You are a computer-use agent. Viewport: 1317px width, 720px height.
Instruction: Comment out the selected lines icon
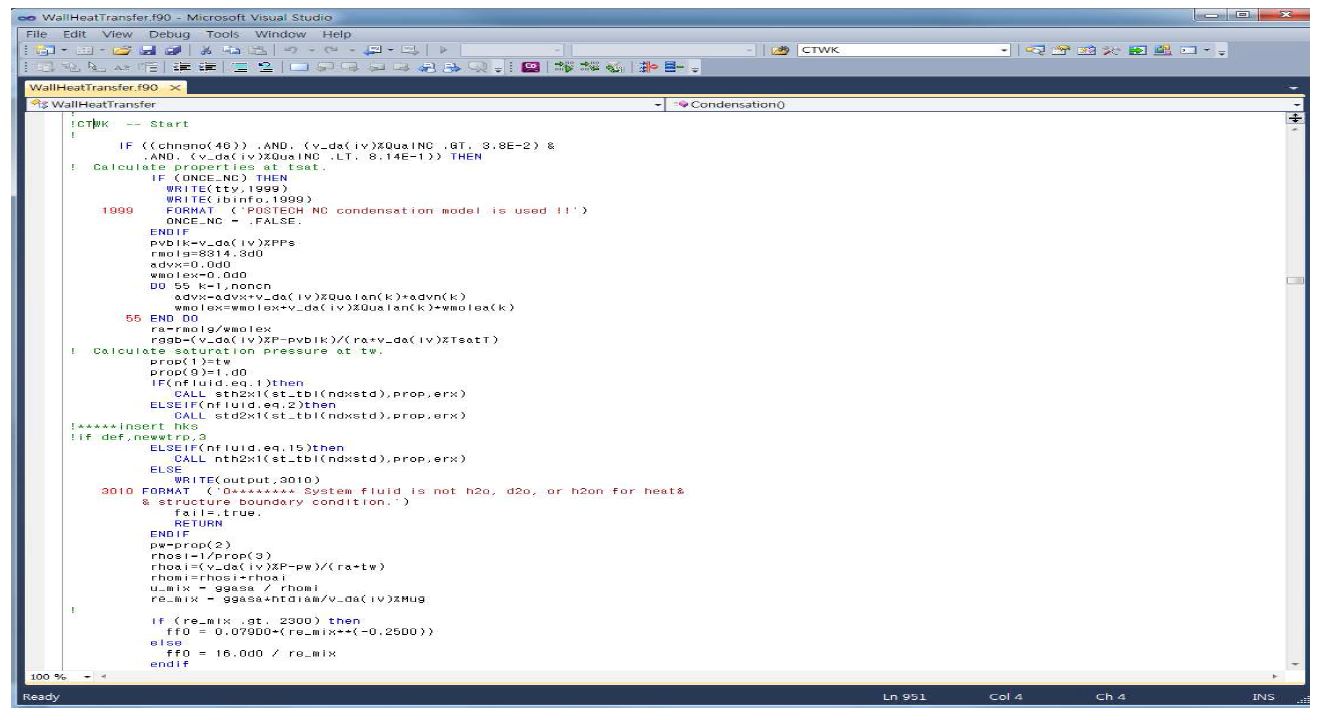point(242,69)
